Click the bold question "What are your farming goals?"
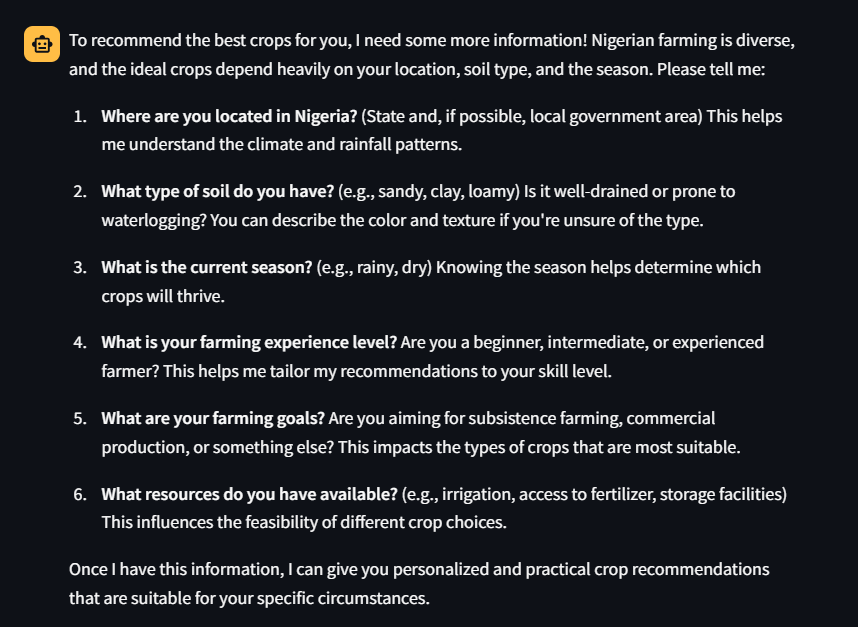 click(x=212, y=418)
